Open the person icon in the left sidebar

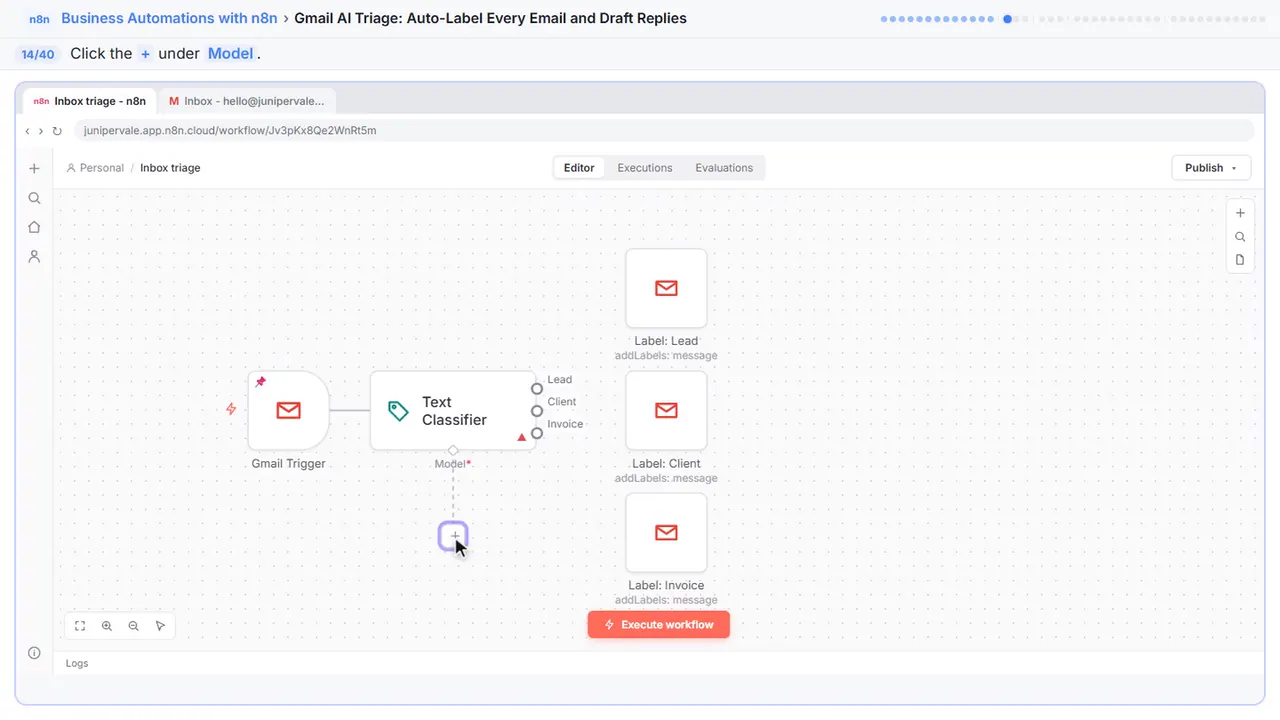34,256
